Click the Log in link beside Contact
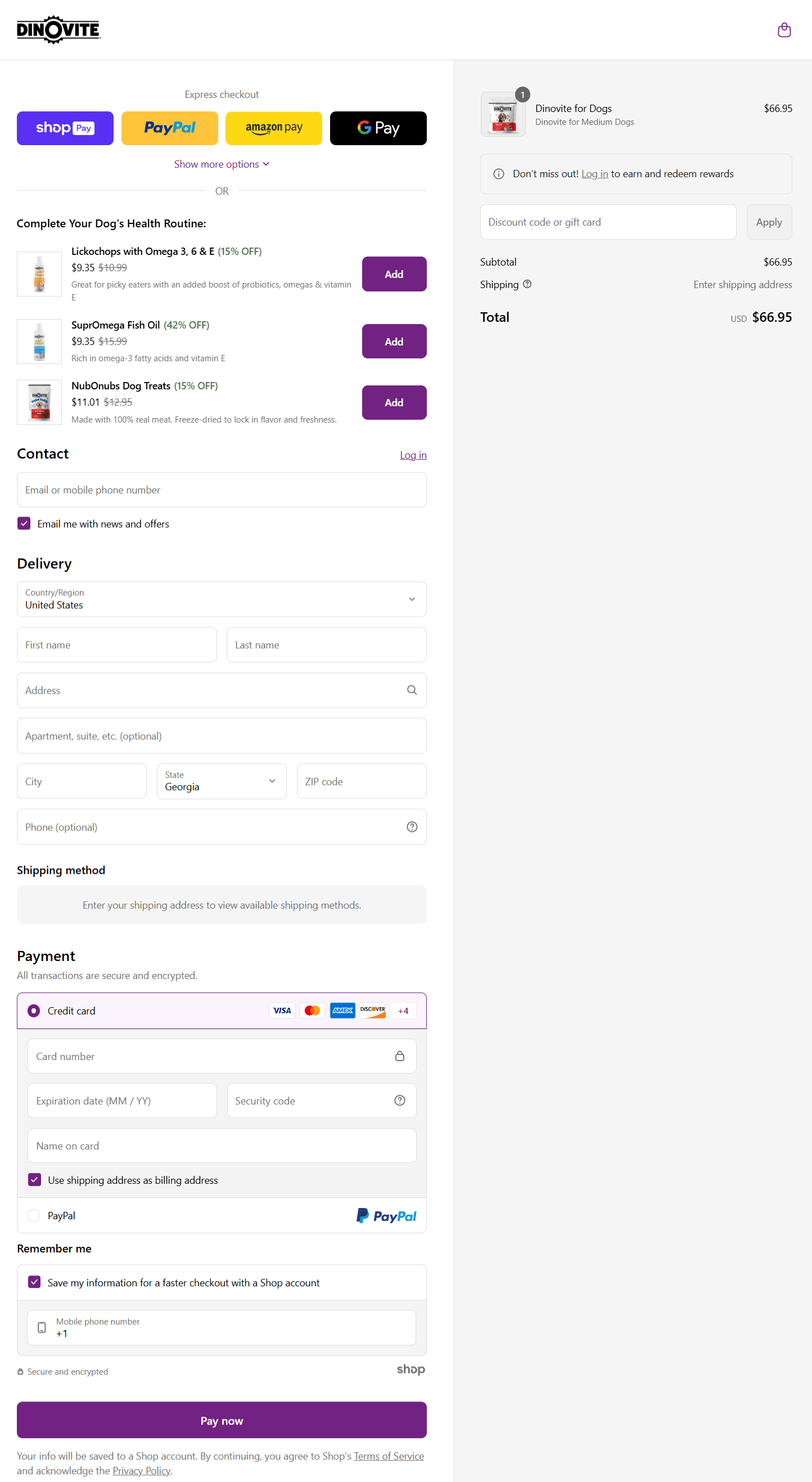 413,455
